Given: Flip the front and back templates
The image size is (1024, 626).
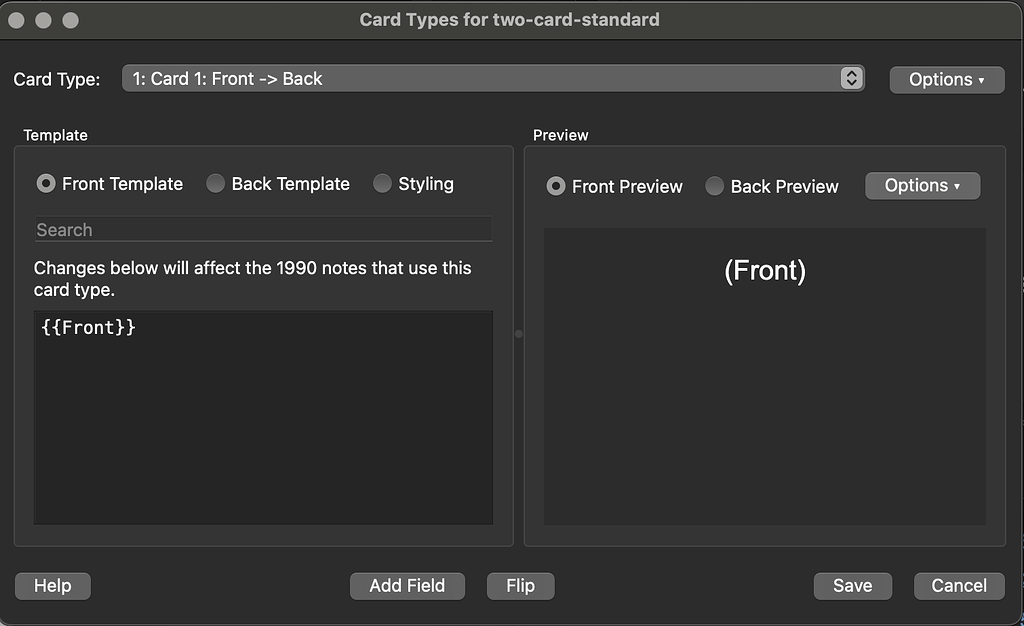Looking at the screenshot, I should pos(520,586).
